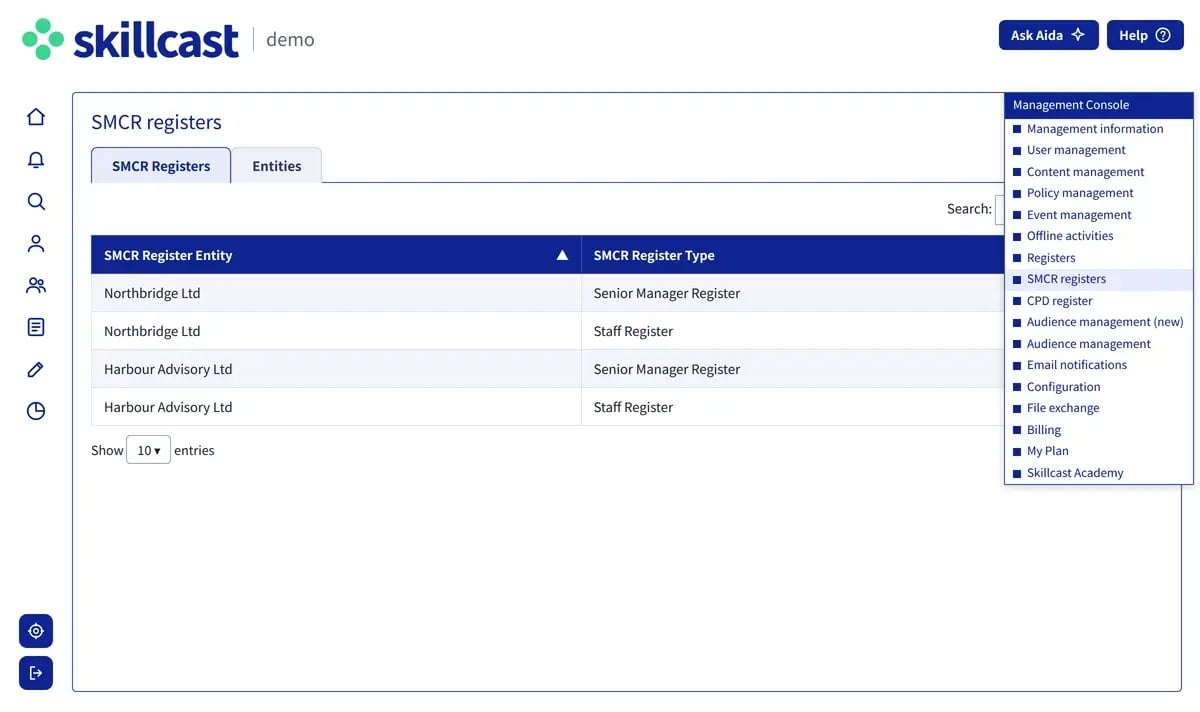Open the document list icon
The image size is (1200, 712).
pyautogui.click(x=36, y=327)
